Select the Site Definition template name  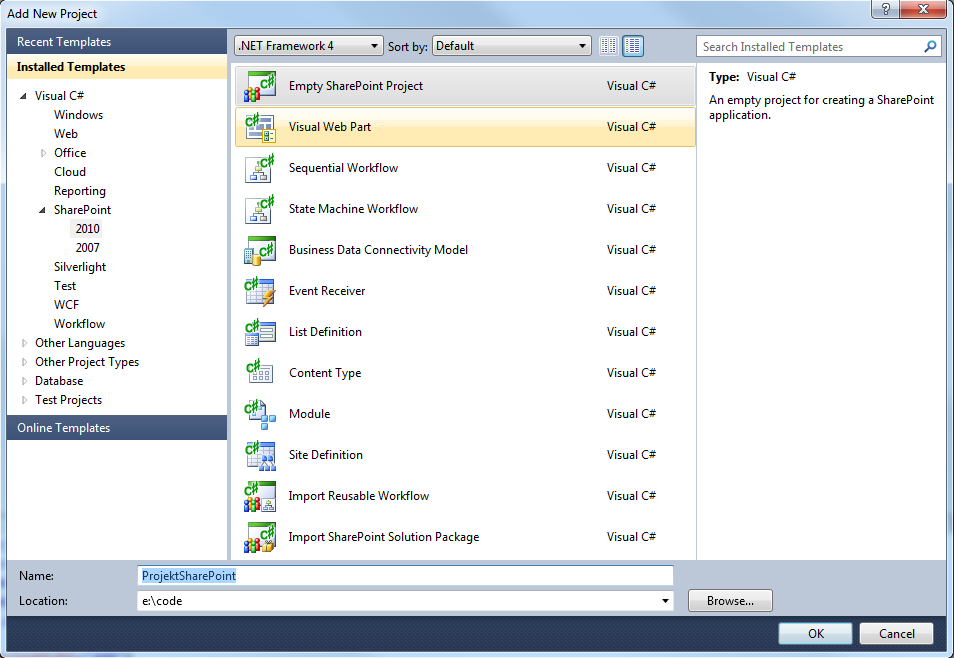click(326, 455)
